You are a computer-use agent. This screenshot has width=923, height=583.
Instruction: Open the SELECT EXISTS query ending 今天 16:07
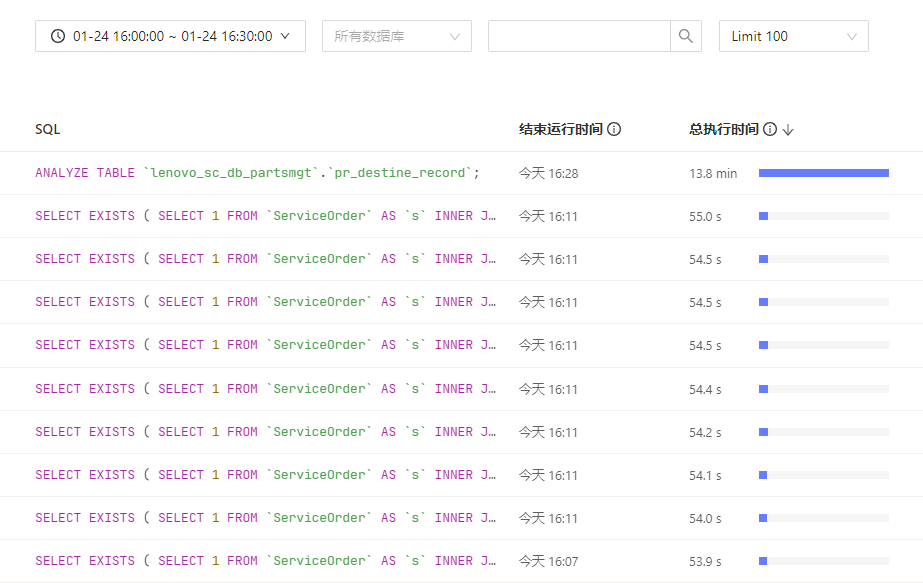265,561
